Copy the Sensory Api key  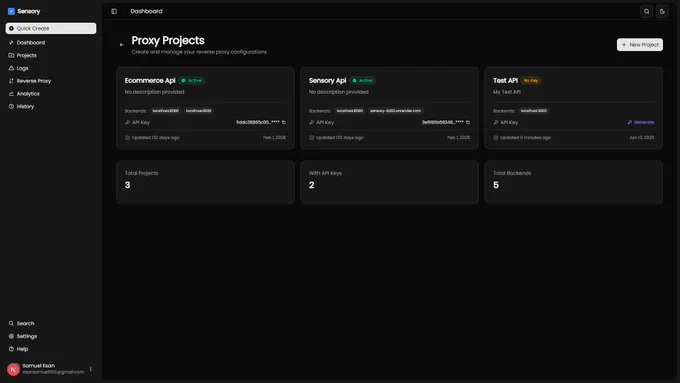click(468, 122)
